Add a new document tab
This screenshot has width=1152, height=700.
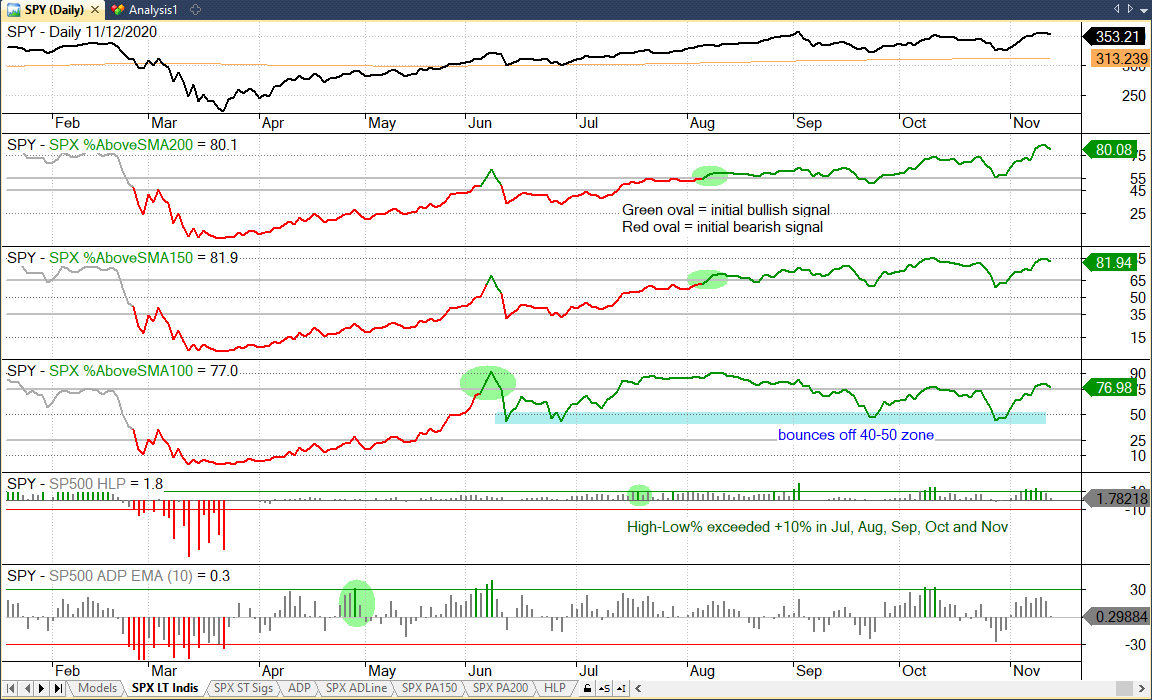[195, 10]
